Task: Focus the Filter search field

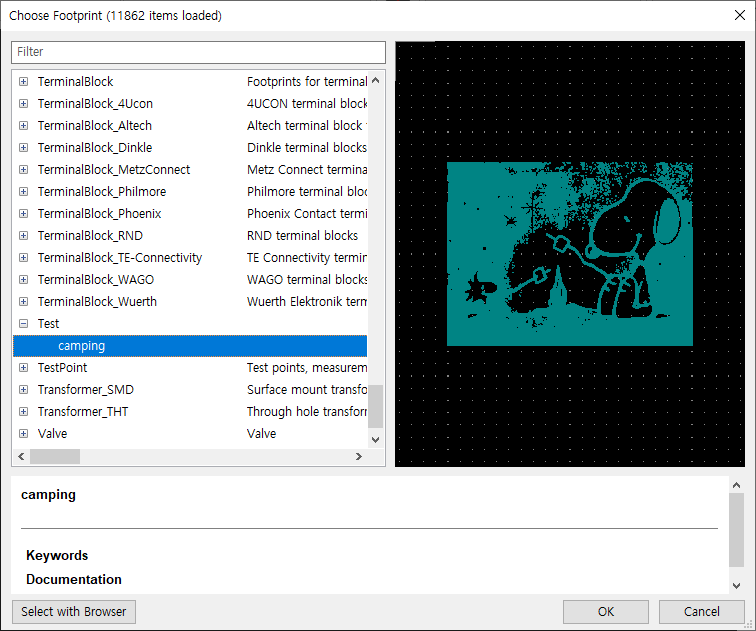Action: [199, 52]
